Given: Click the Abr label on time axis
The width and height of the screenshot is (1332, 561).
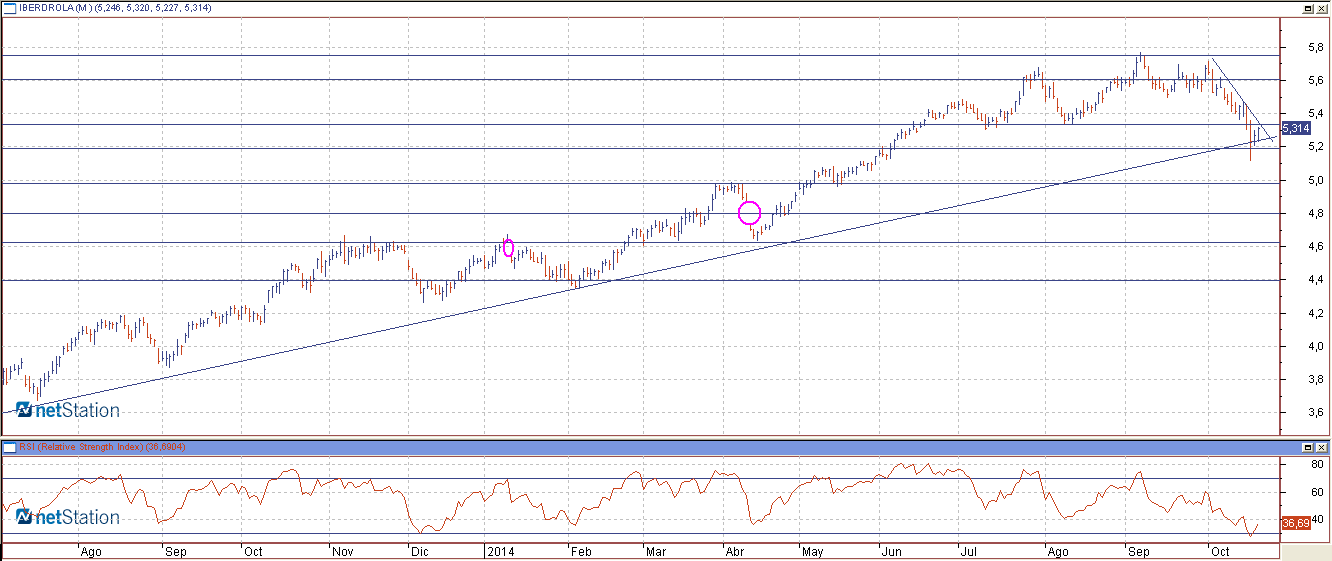Looking at the screenshot, I should pos(735,551).
